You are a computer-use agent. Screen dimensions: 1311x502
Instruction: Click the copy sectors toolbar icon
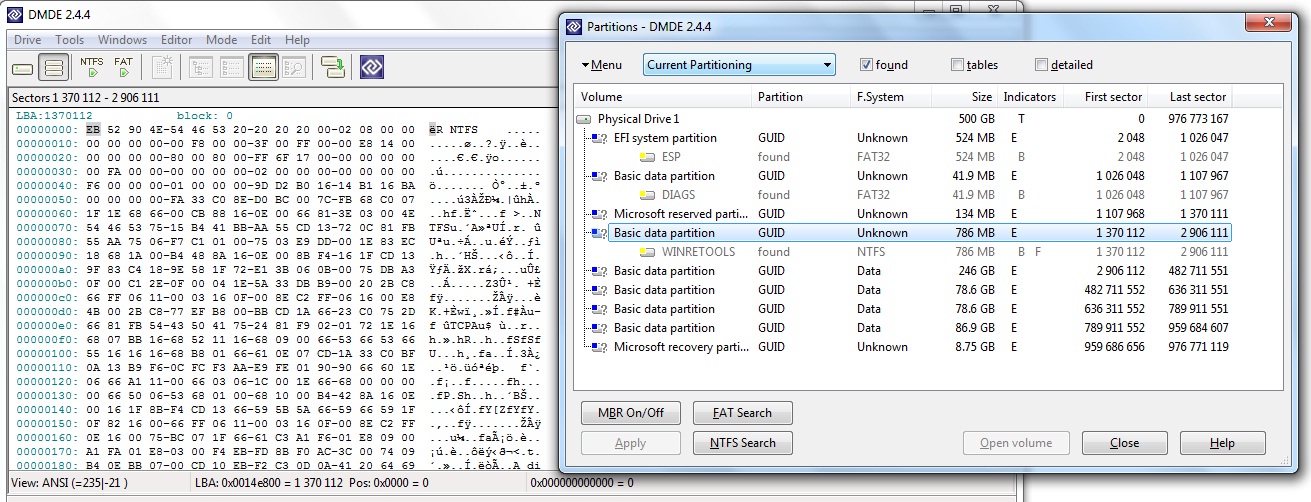[x=333, y=67]
